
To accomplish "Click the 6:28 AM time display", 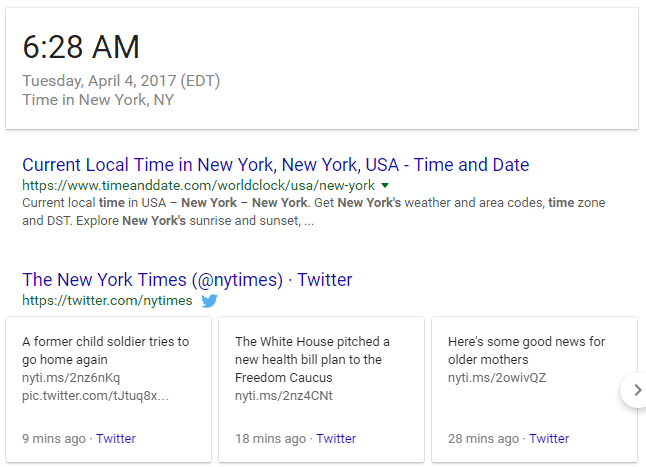I will pyautogui.click(x=81, y=47).
